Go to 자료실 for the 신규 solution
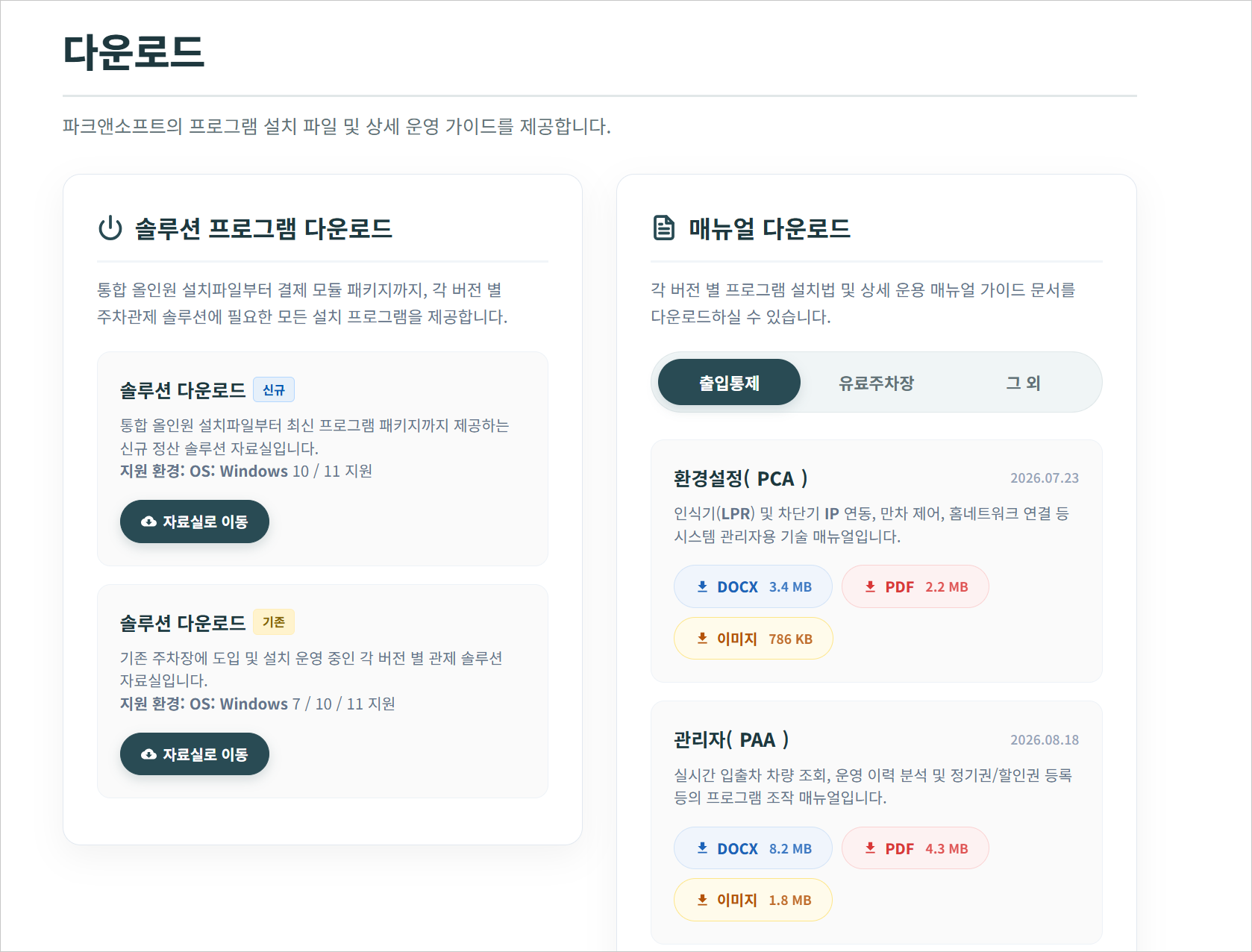 (195, 522)
